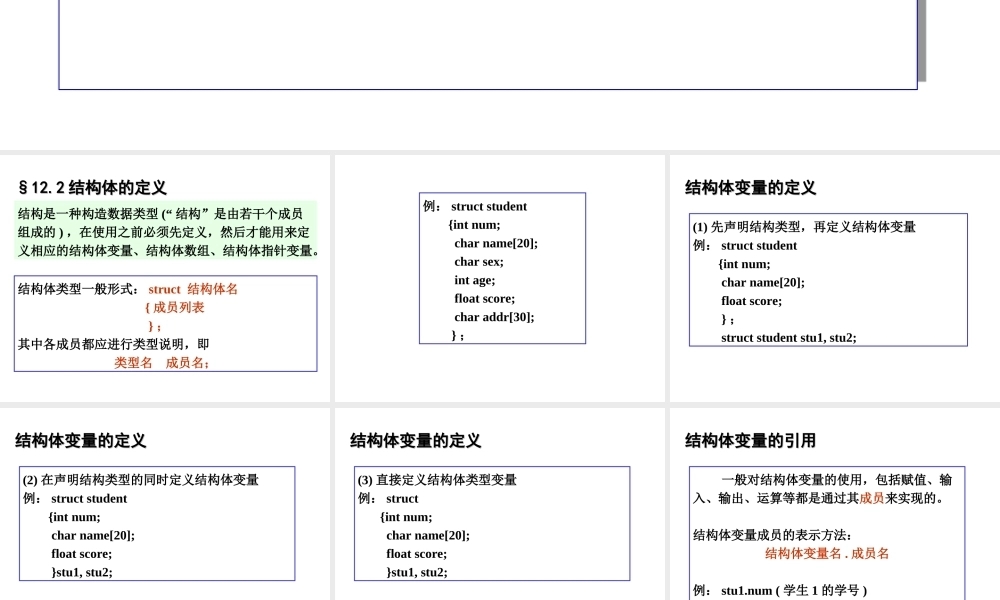Click the red text 结构体变量名 . 成员名
Viewport: 1000px width, 600px height.
(827, 553)
